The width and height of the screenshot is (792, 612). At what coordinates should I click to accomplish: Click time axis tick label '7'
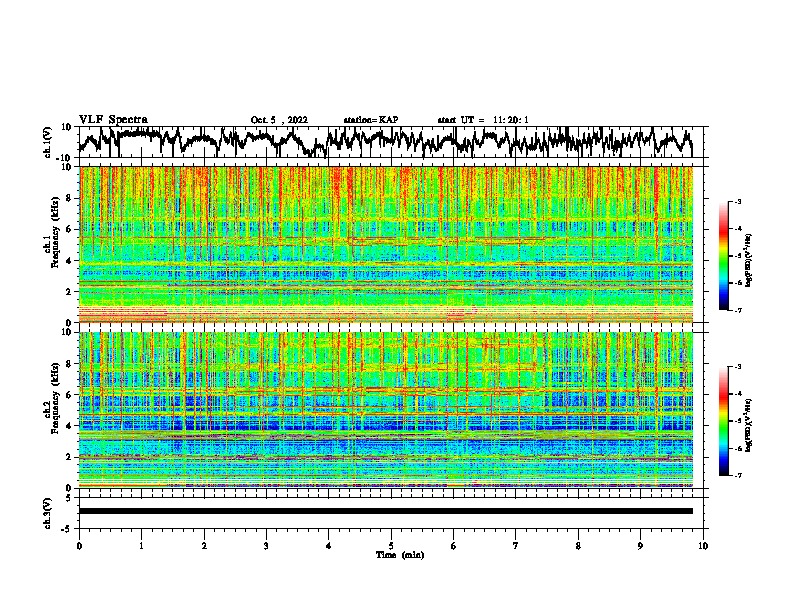pyautogui.click(x=516, y=546)
